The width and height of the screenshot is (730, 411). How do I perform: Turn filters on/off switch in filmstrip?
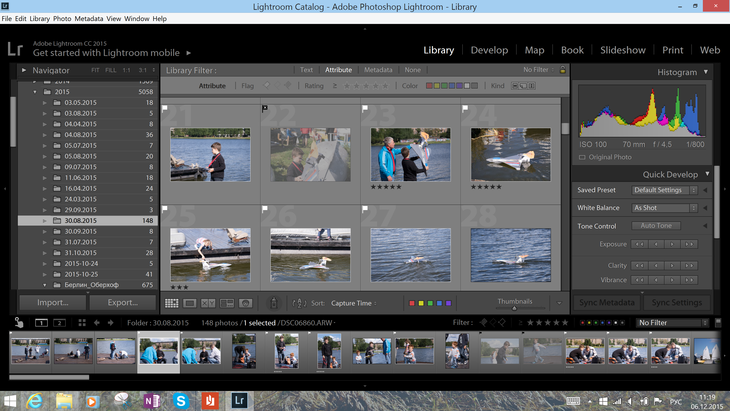click(x=718, y=323)
